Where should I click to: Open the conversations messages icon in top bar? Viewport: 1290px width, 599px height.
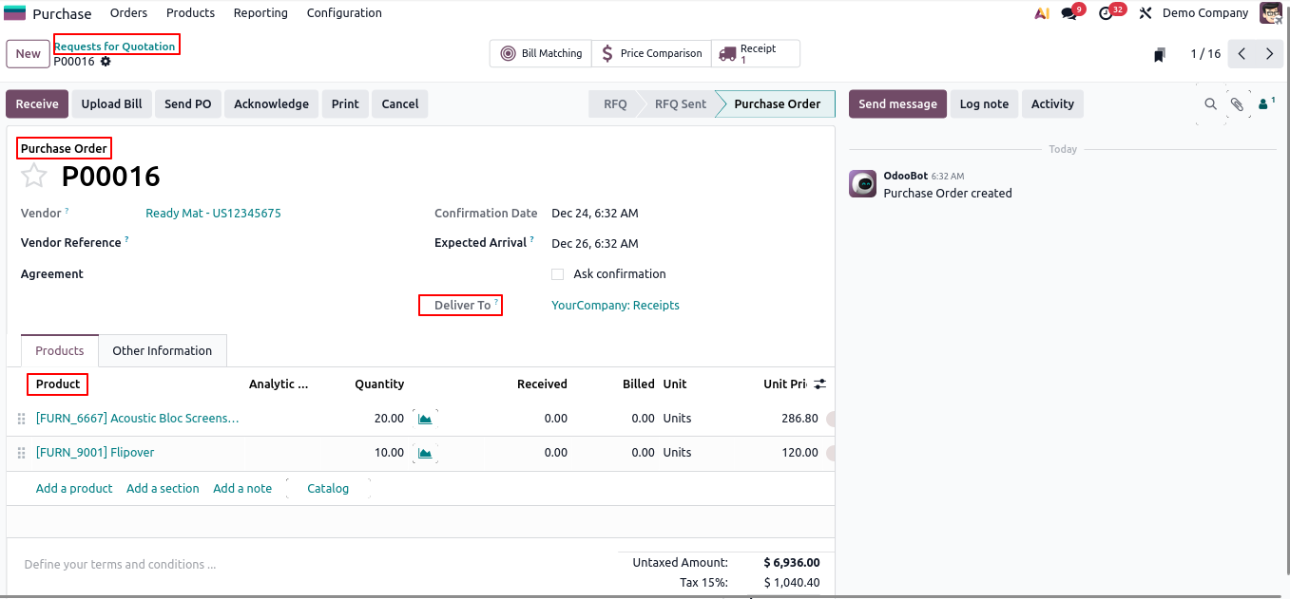click(1071, 13)
